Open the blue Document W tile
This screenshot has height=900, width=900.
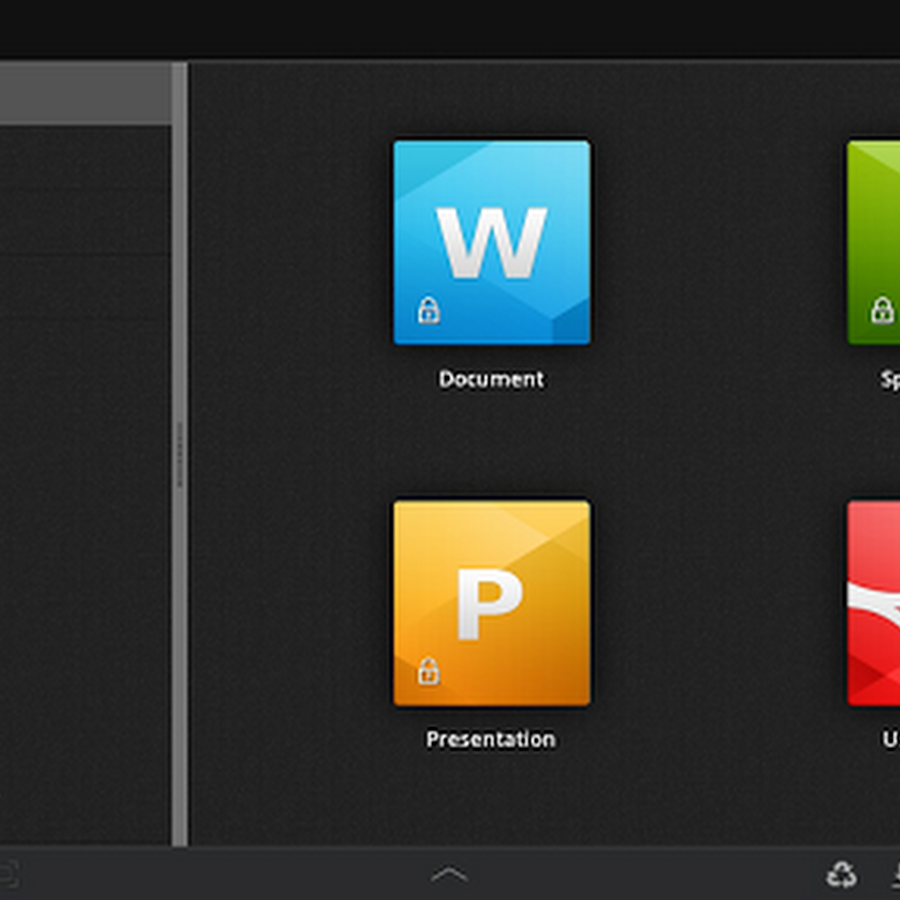click(x=491, y=243)
